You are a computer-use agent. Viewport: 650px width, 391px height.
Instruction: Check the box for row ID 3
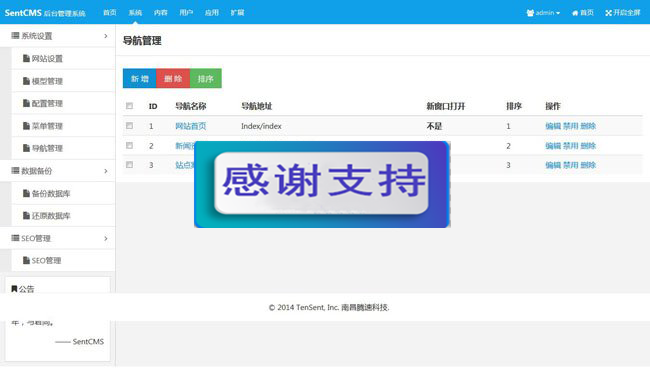coord(129,165)
